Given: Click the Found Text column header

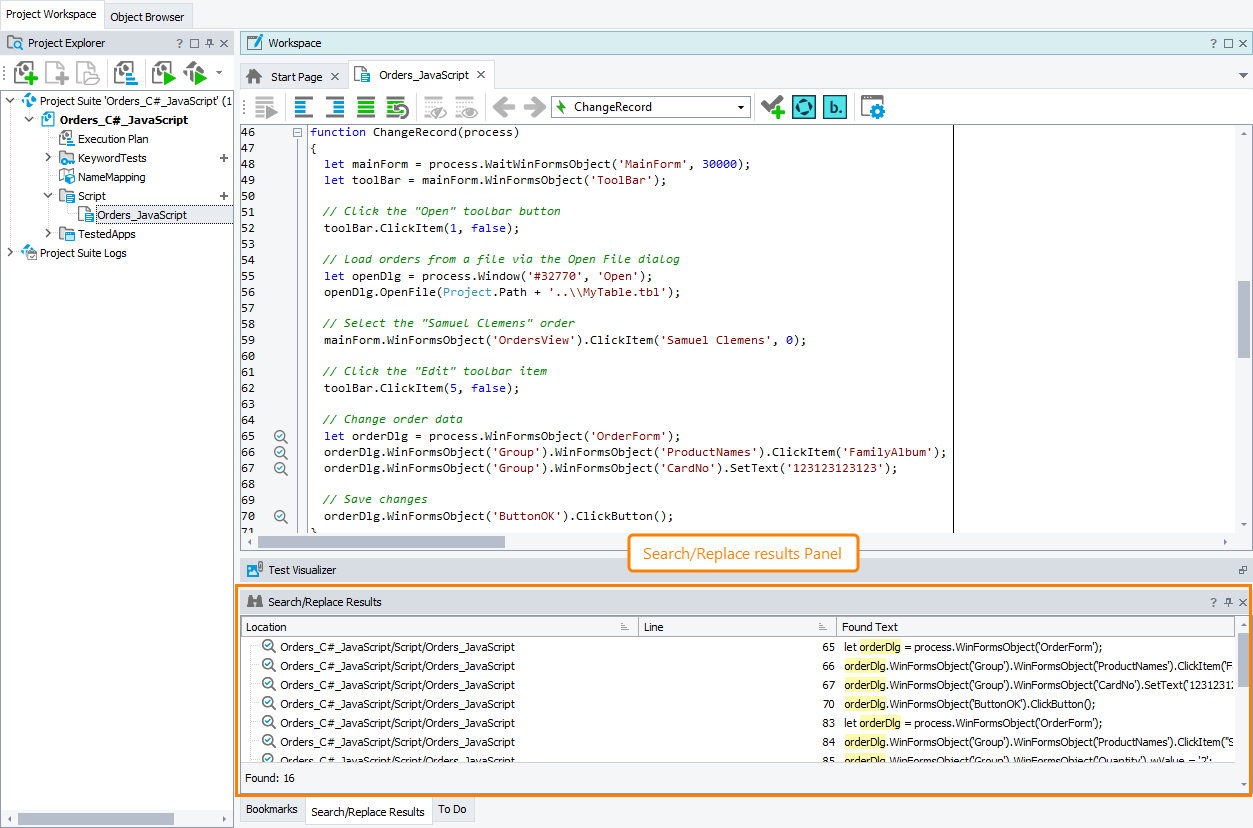Looking at the screenshot, I should (x=870, y=627).
